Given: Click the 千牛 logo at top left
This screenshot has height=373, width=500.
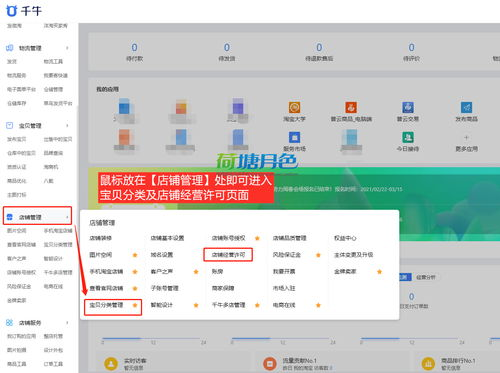Looking at the screenshot, I should coord(24,10).
